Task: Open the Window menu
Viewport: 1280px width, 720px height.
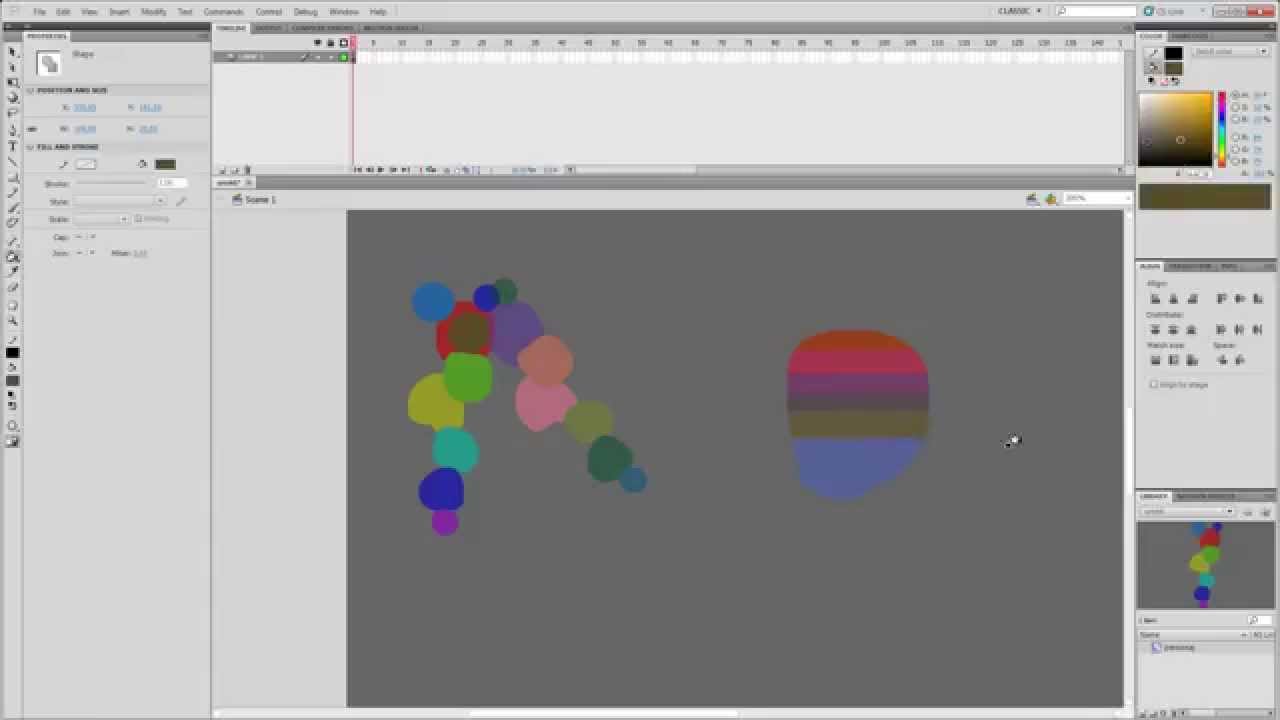Action: [x=343, y=12]
